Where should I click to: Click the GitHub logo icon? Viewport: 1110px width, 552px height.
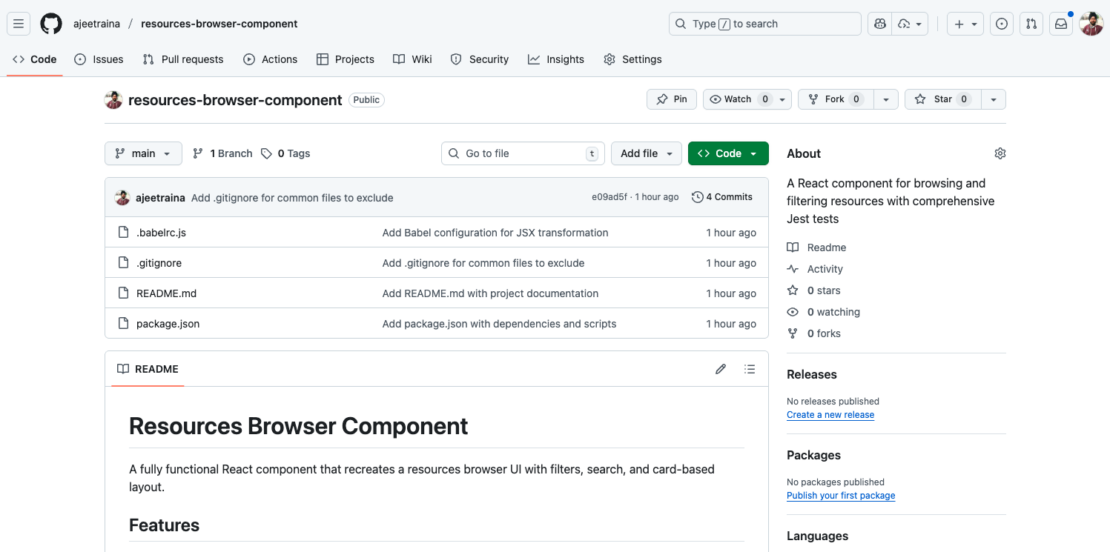tap(51, 24)
